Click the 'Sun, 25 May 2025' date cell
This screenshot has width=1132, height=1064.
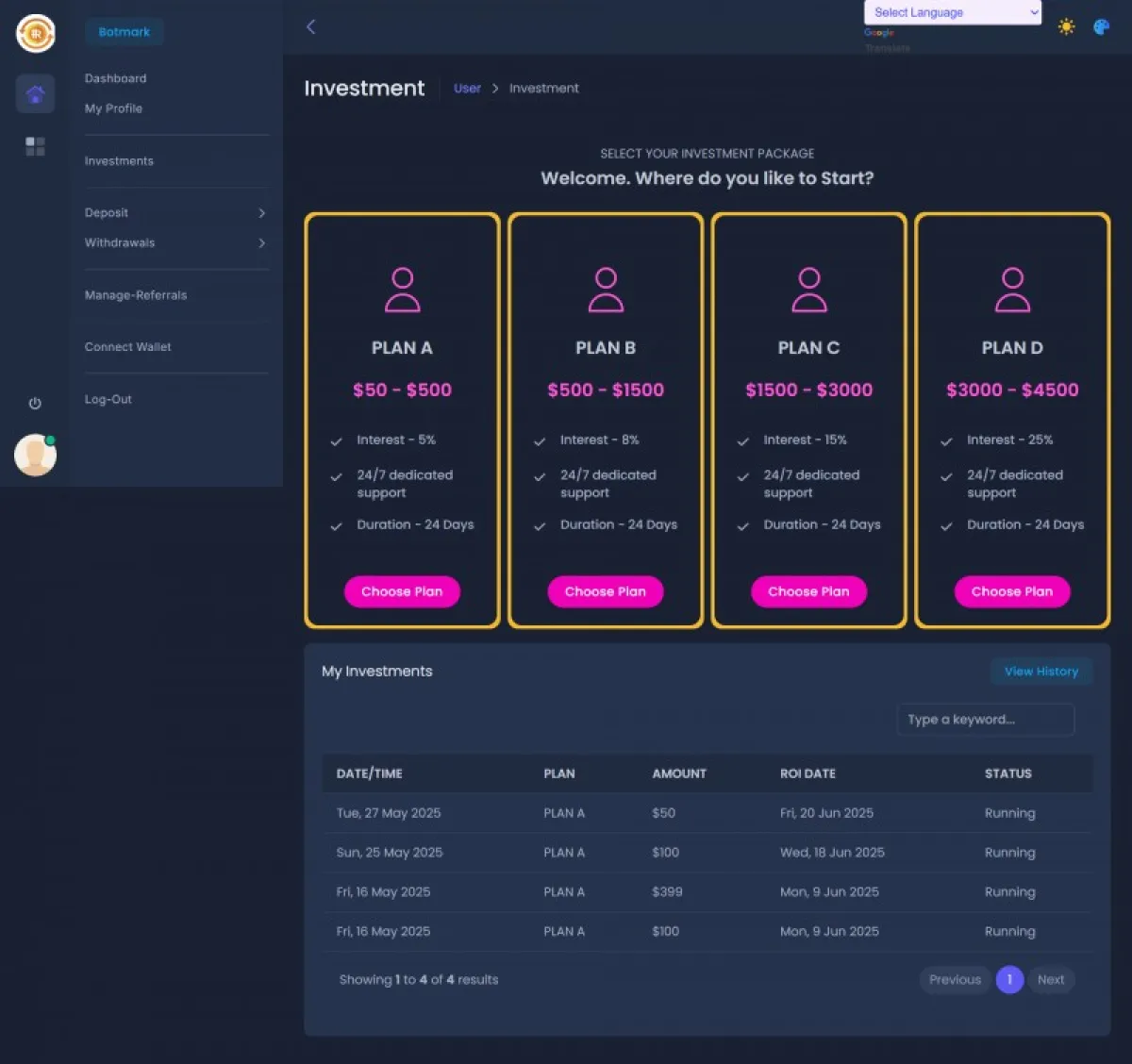tap(390, 853)
